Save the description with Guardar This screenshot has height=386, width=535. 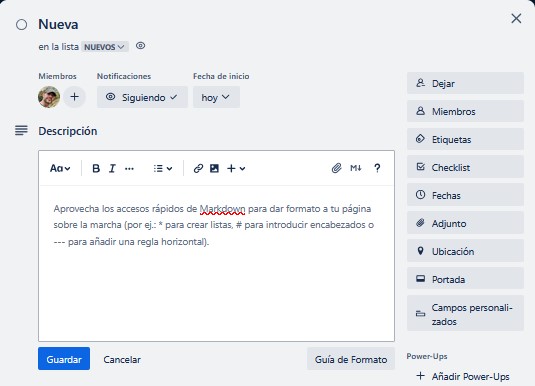tap(64, 359)
